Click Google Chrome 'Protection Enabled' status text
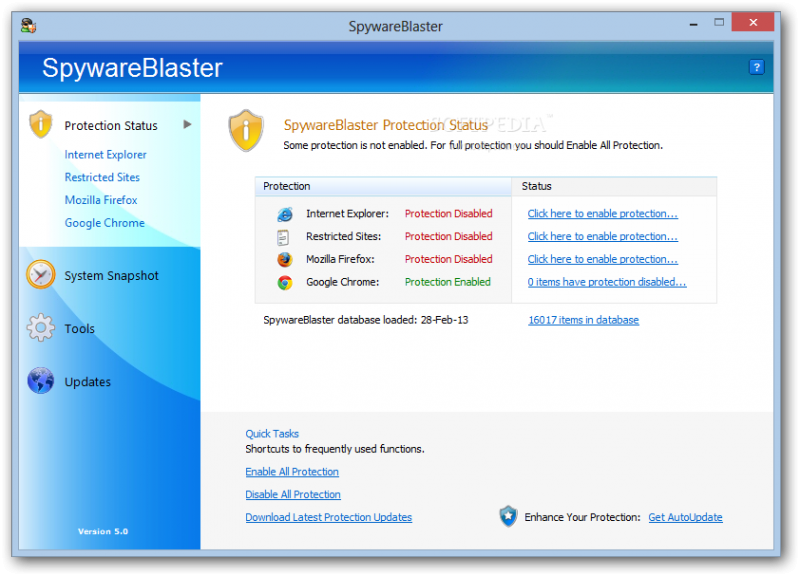Viewport: 800px width, 576px height. click(x=447, y=282)
